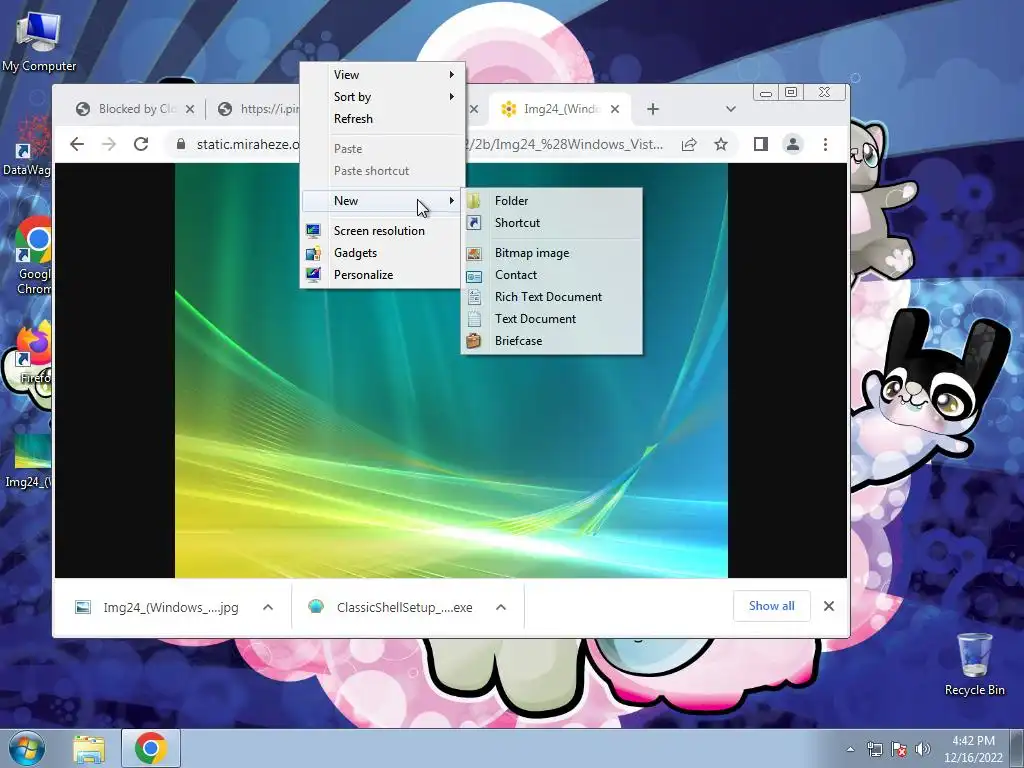Show hidden tray icons arrow
The width and height of the screenshot is (1024, 768).
(x=850, y=749)
